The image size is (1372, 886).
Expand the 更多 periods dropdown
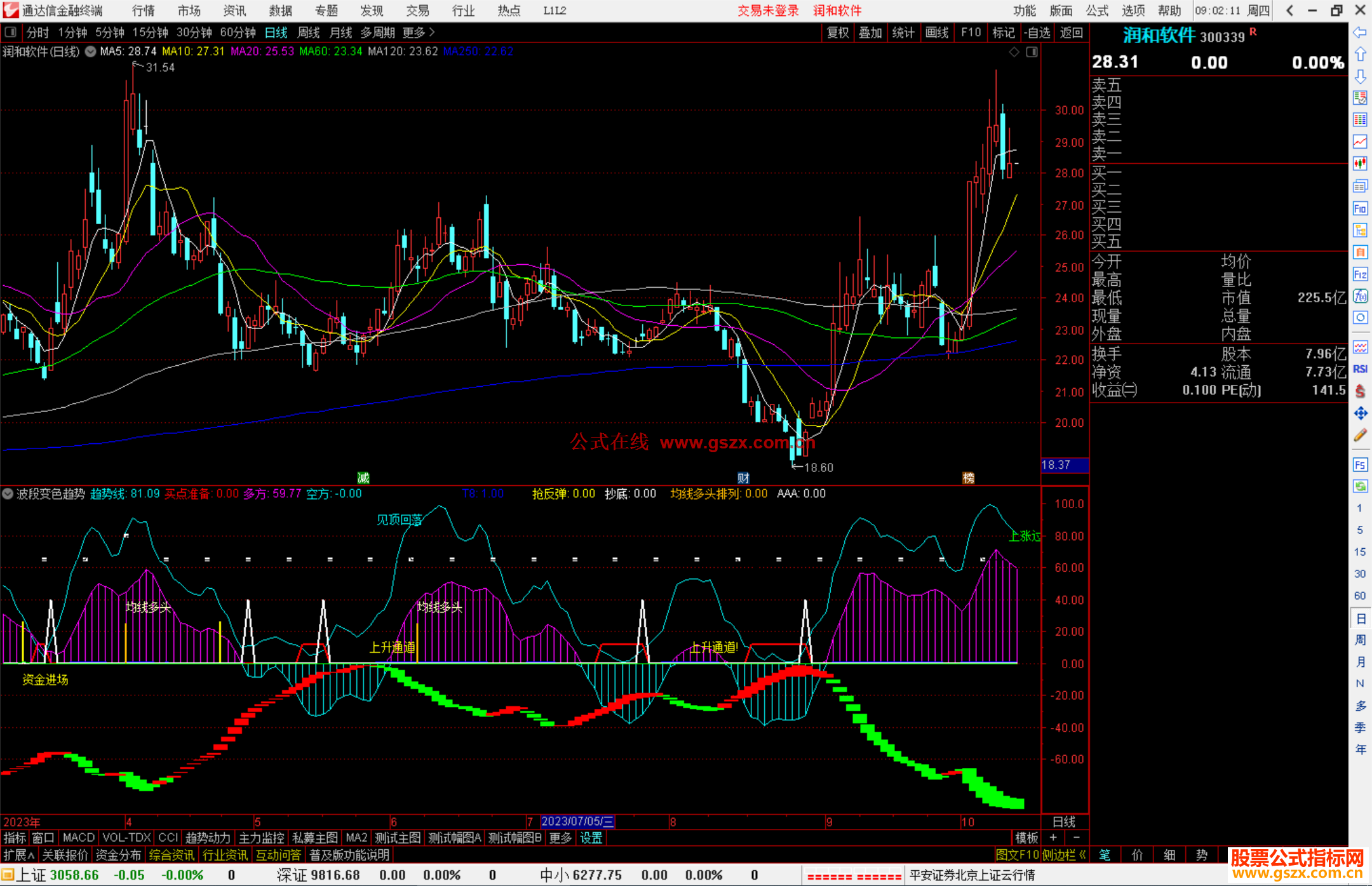[419, 32]
